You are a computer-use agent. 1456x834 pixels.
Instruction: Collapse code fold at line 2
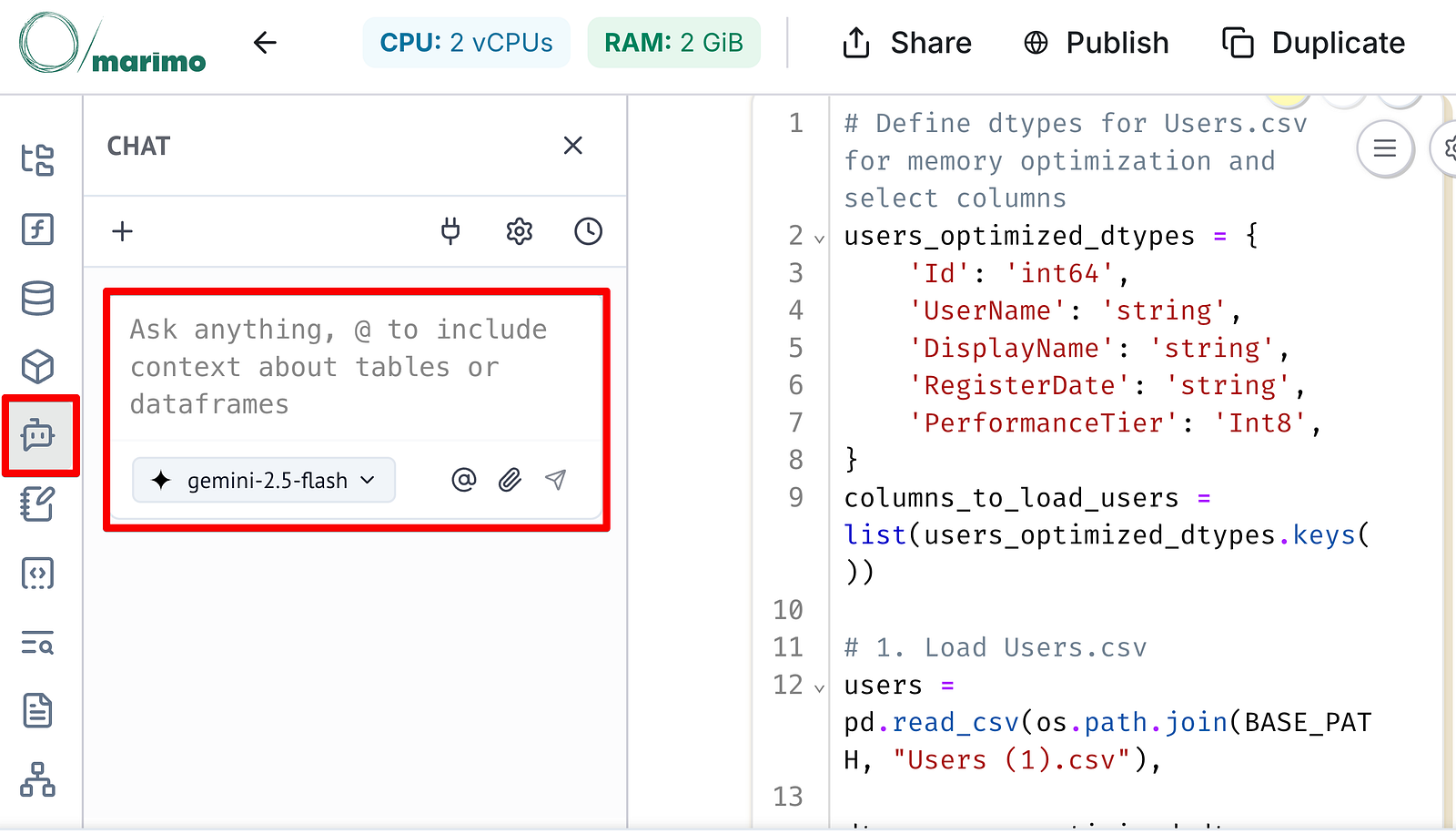819,239
